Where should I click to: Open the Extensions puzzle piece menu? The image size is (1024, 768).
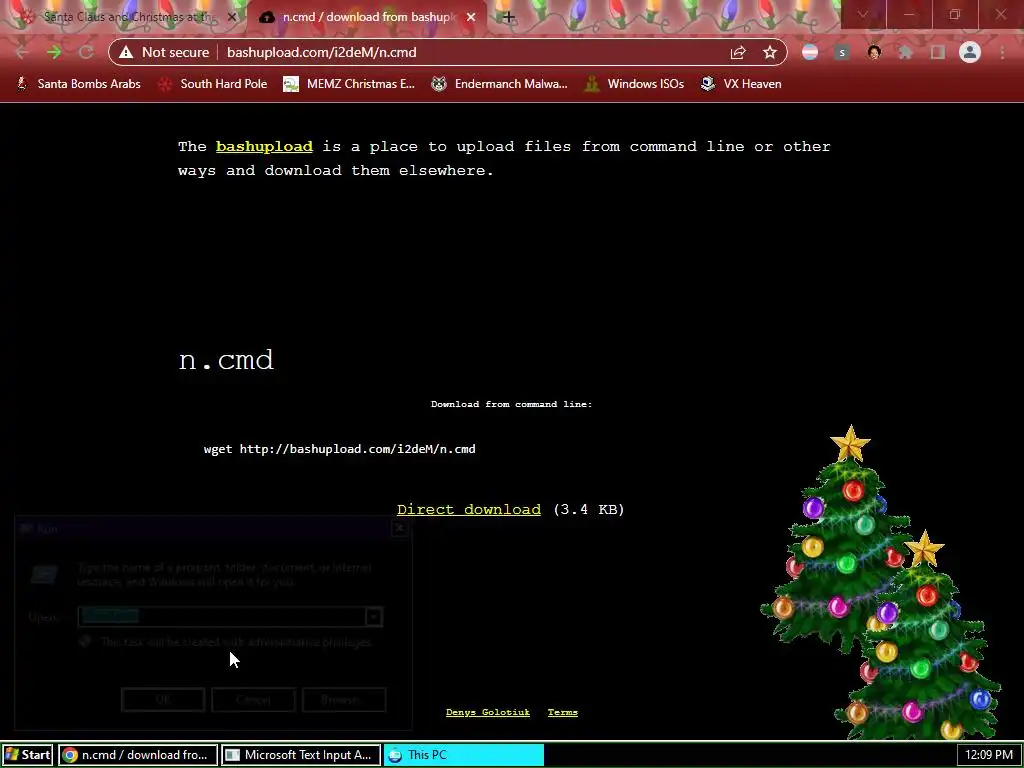(x=905, y=52)
